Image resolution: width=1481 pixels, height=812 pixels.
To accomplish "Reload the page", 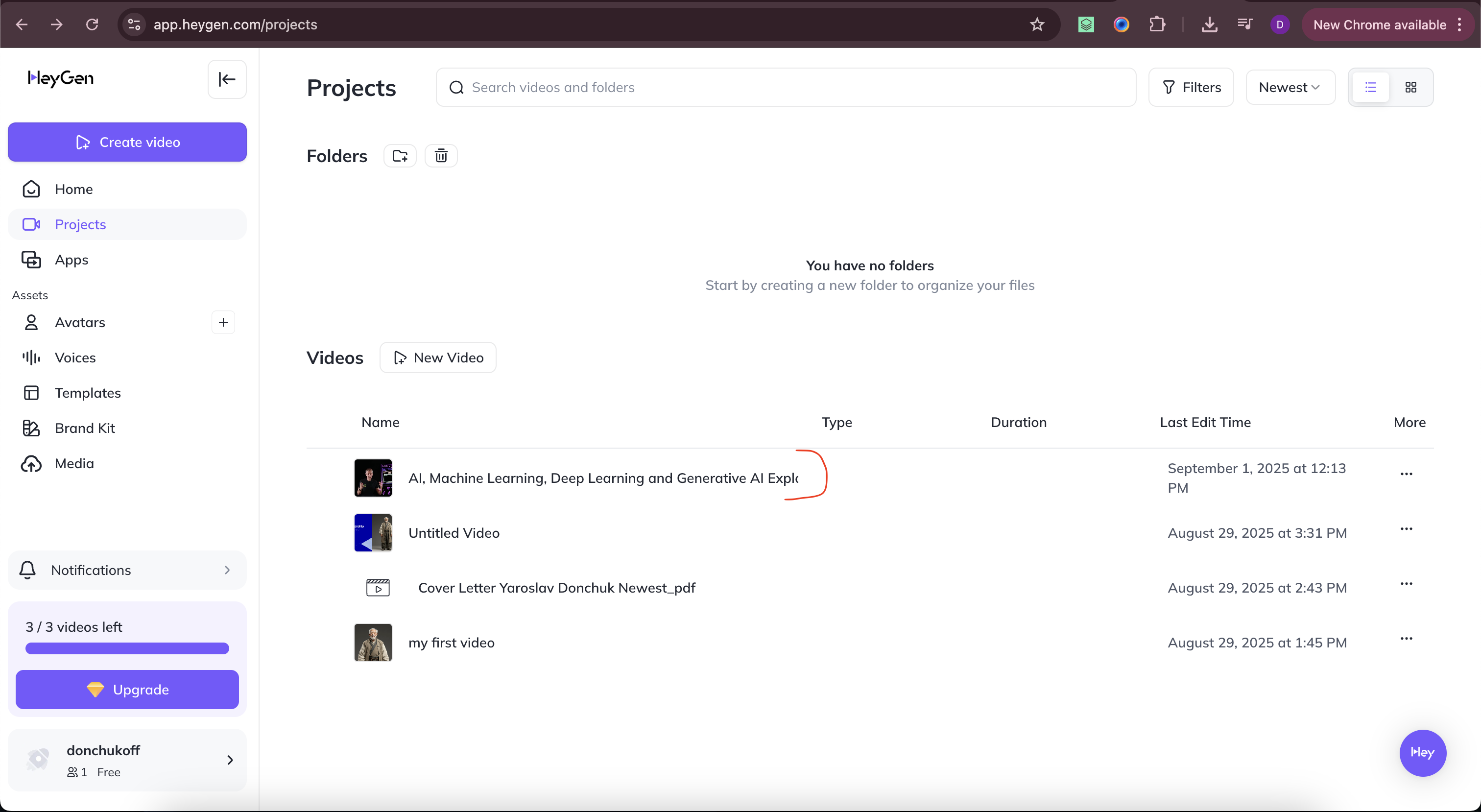I will 92,24.
